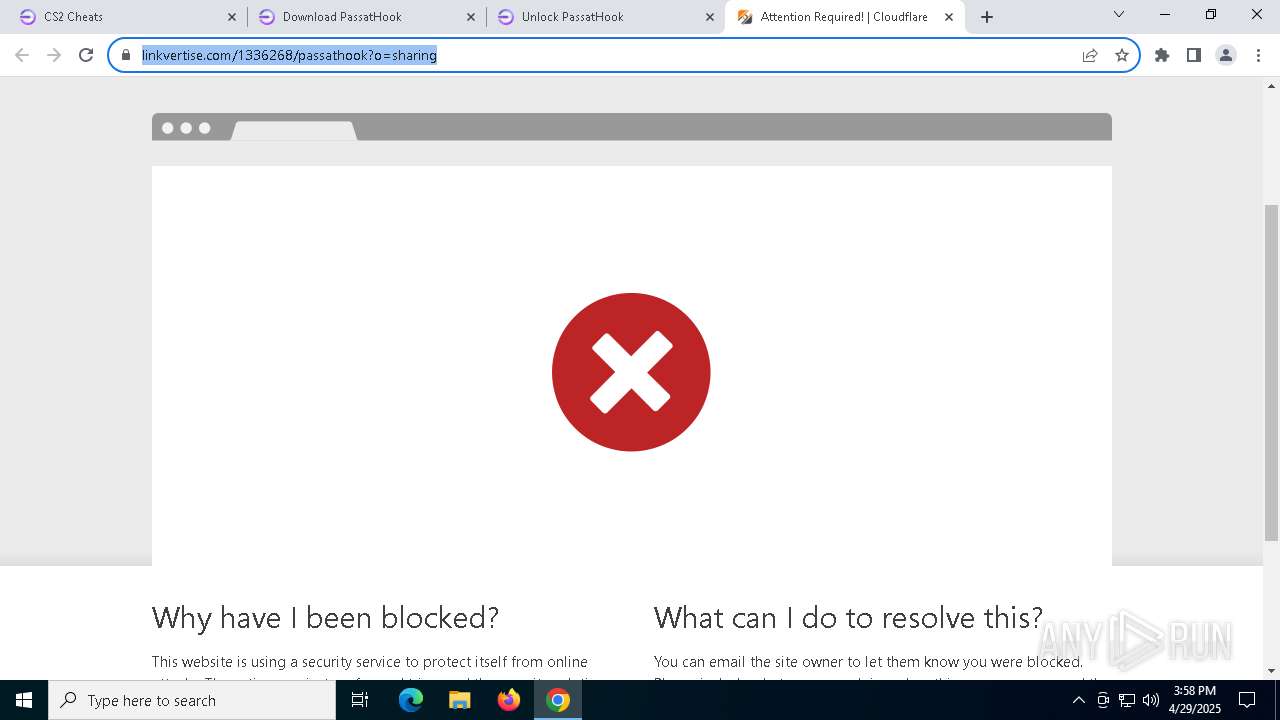Open a new browser tab
Viewport: 1280px width, 720px height.
point(987,17)
